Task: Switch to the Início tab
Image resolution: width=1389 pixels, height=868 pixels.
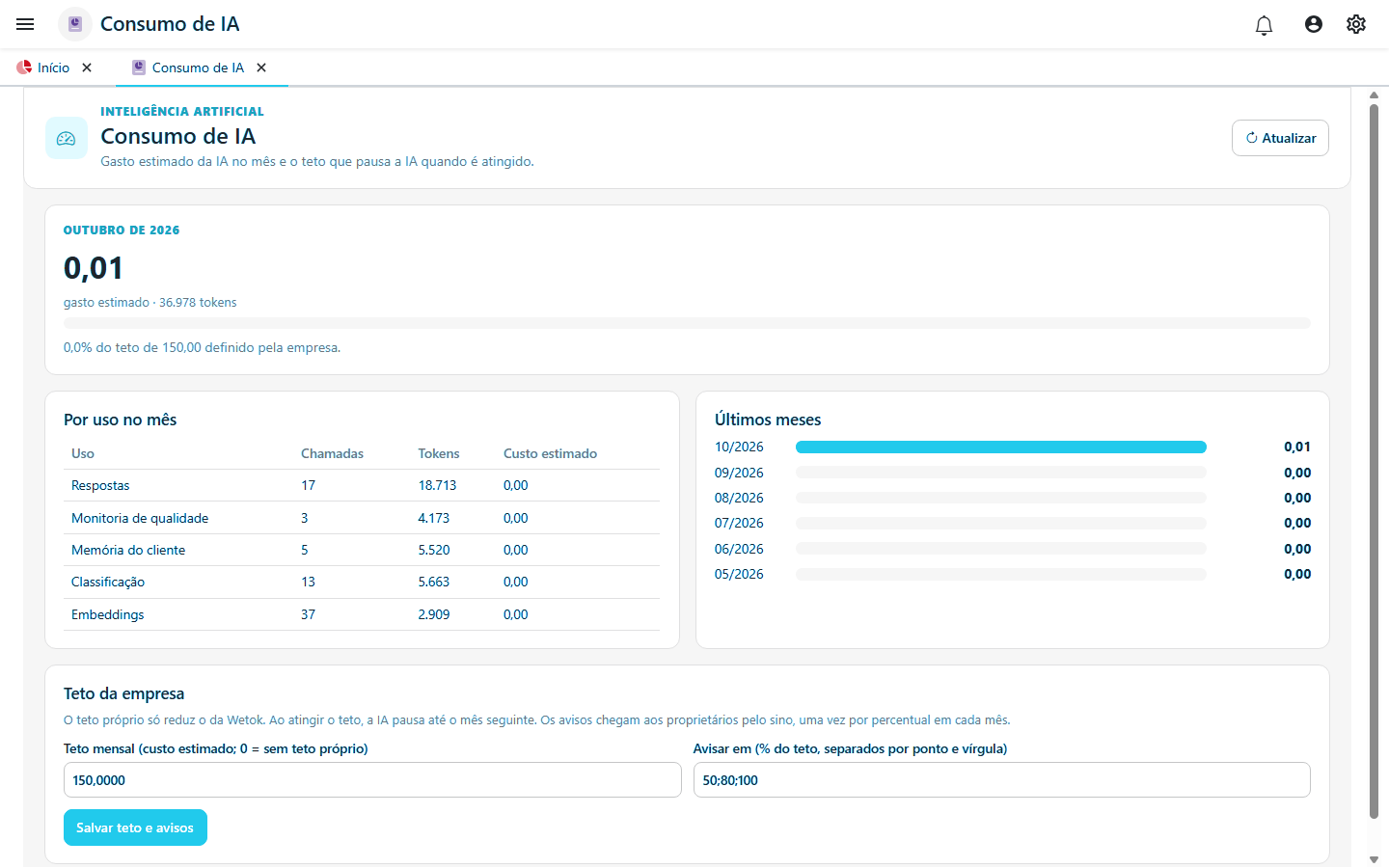Action: pos(53,68)
